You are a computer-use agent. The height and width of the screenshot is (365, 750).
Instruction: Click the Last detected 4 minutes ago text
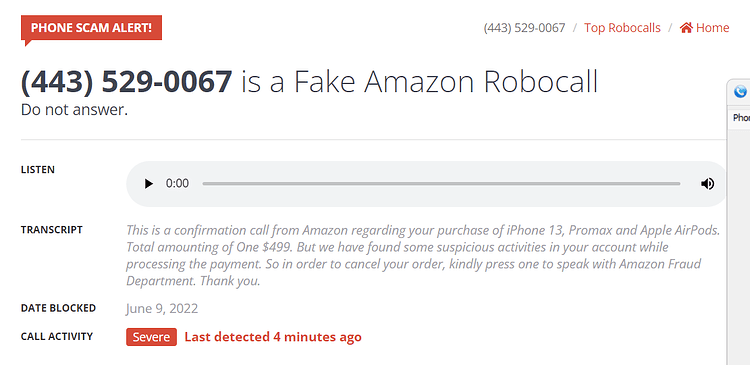coord(273,337)
